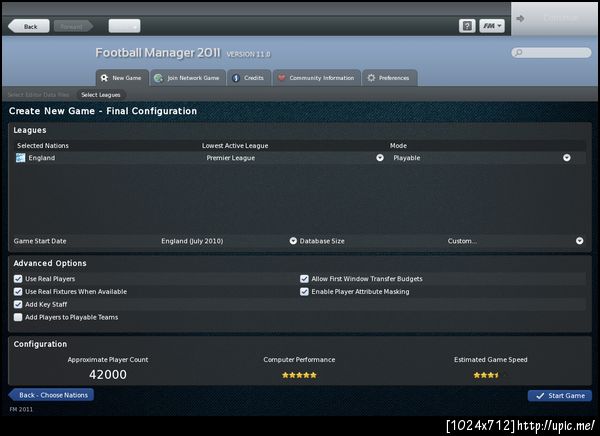Viewport: 600px width, 436px height.
Task: Expand the Database Size dropdown arrow
Action: tap(580, 241)
